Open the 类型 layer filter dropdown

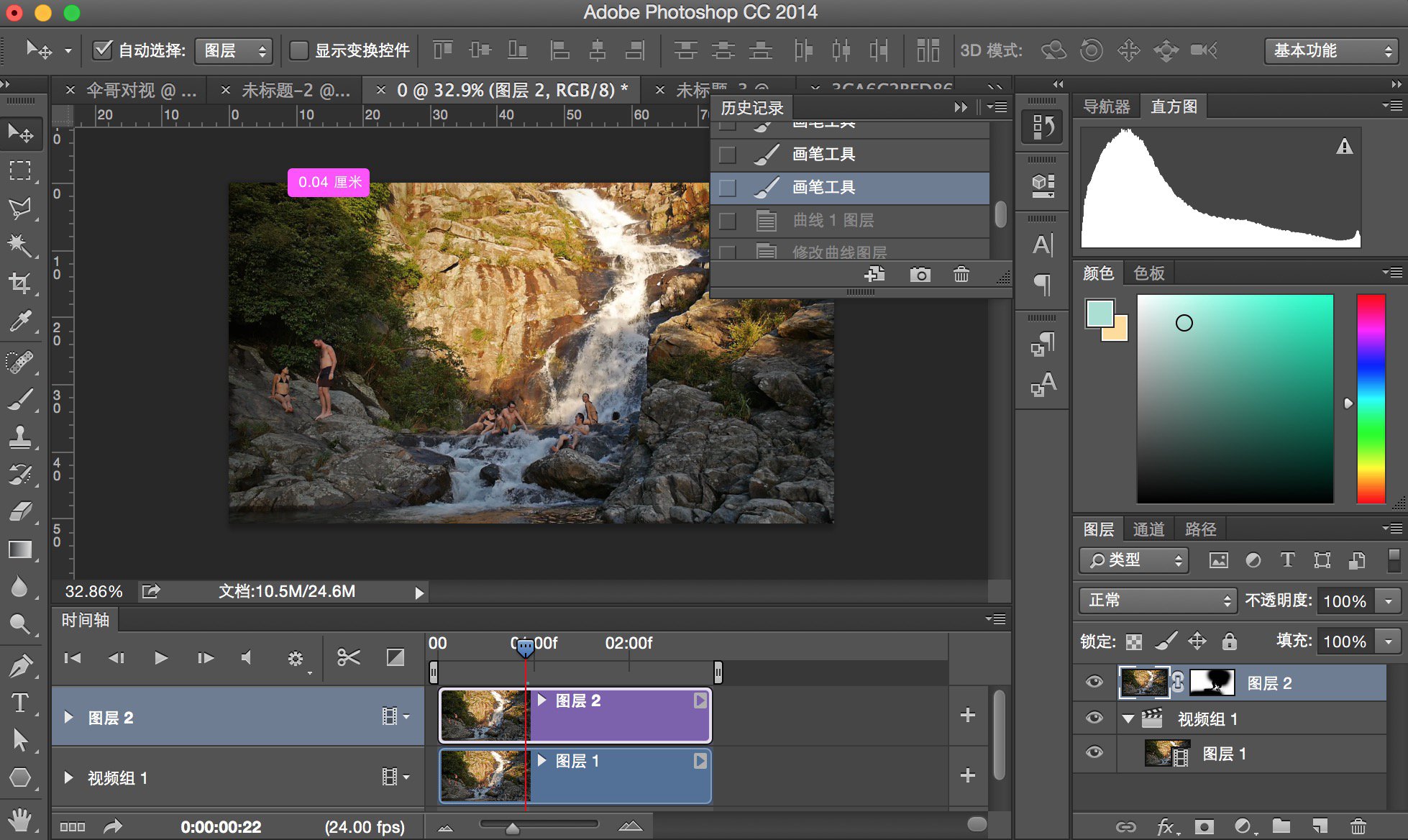click(x=1134, y=560)
